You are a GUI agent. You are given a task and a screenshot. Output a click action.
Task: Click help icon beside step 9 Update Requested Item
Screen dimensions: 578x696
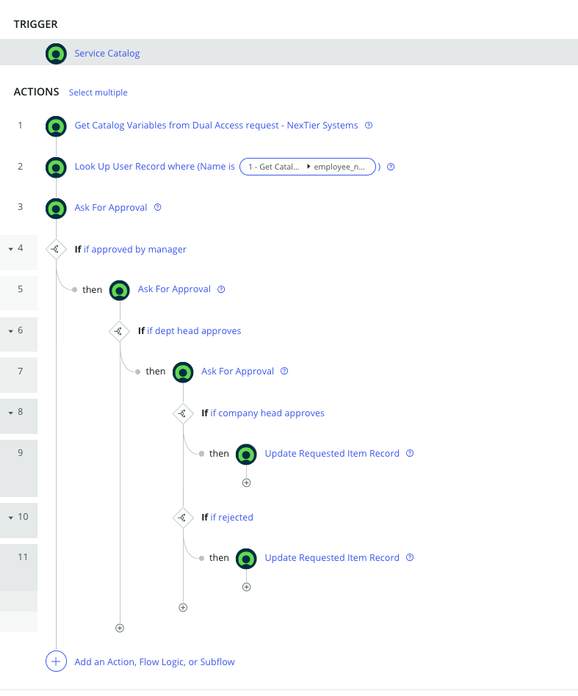coord(410,453)
